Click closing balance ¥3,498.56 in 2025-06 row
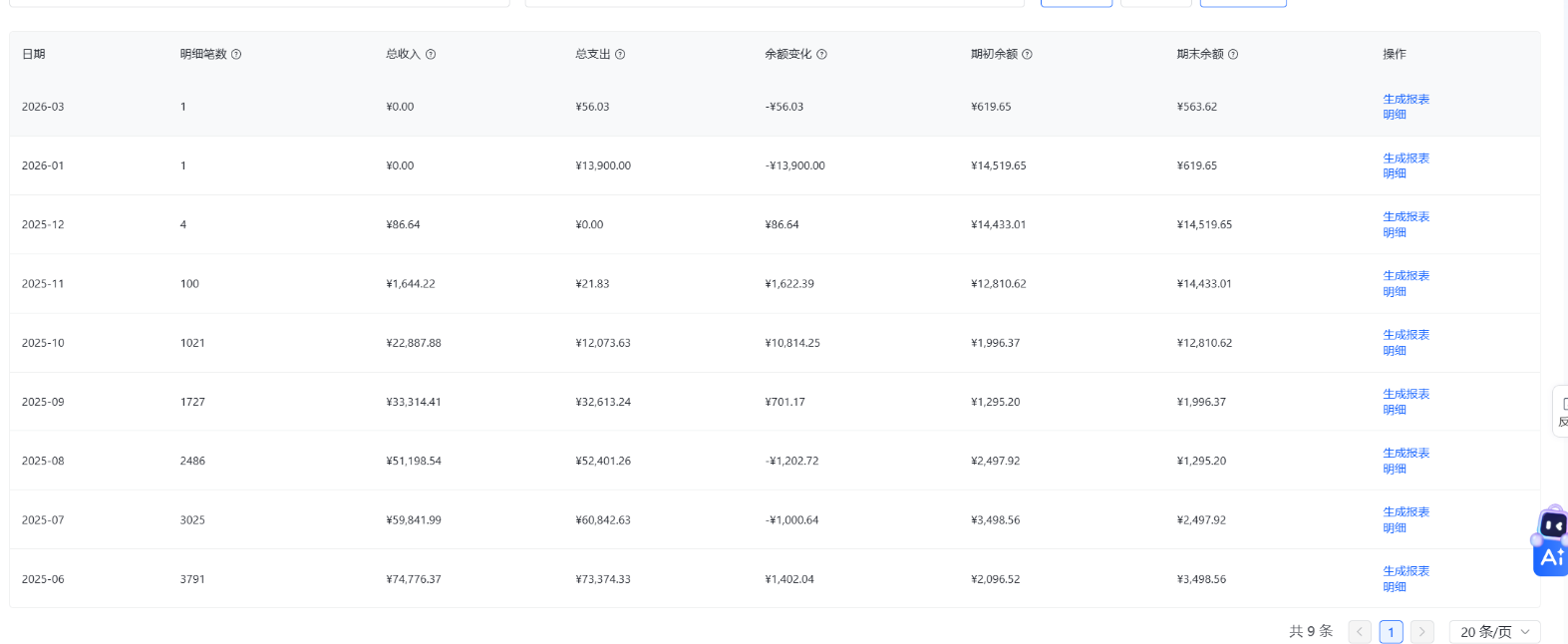 coord(1201,579)
